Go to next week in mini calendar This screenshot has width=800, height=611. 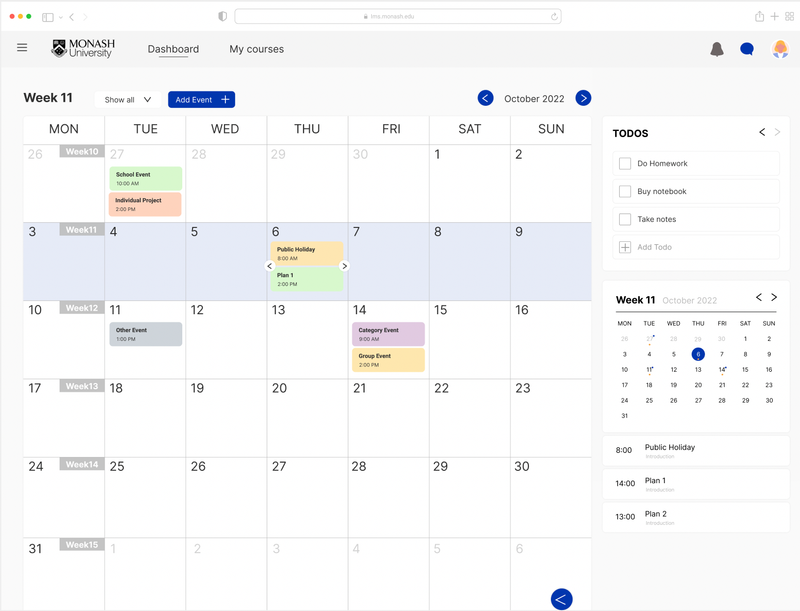click(774, 297)
